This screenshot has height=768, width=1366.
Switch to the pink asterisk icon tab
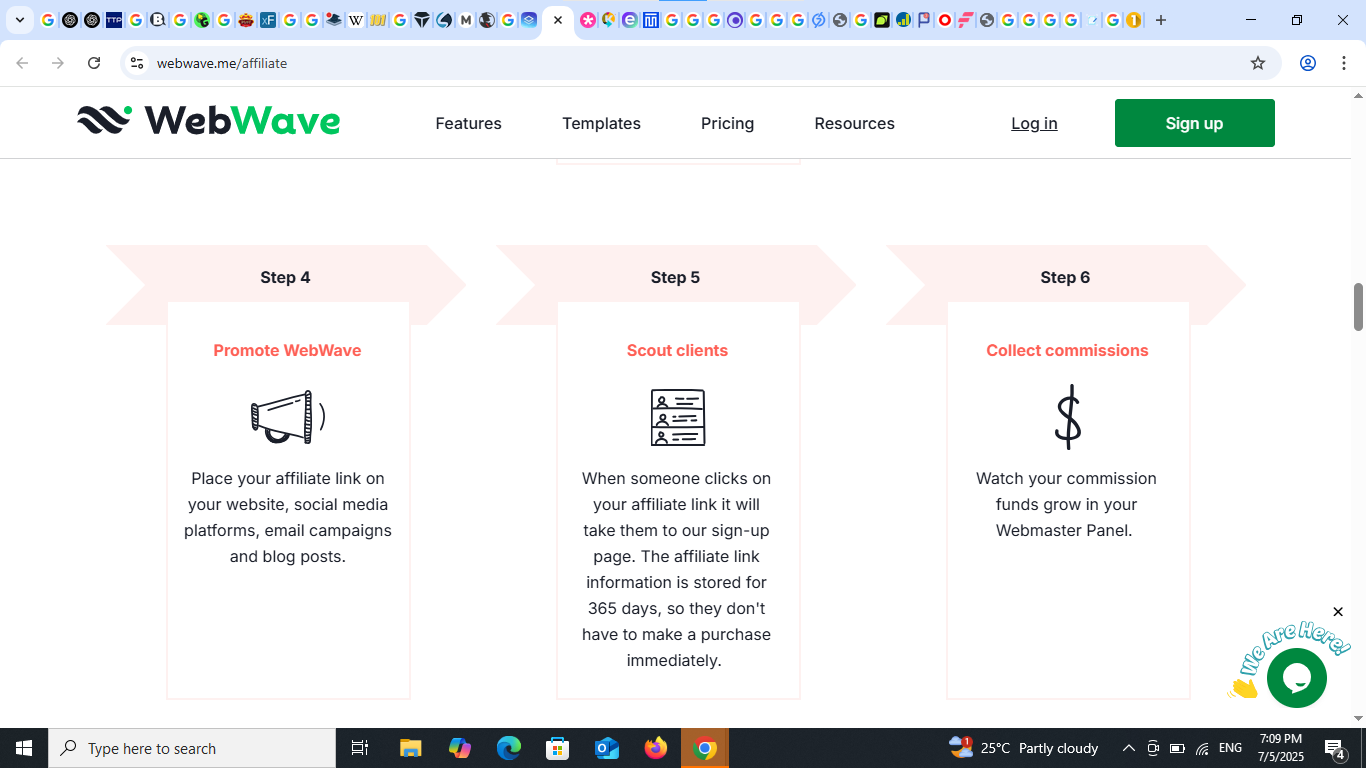[588, 20]
